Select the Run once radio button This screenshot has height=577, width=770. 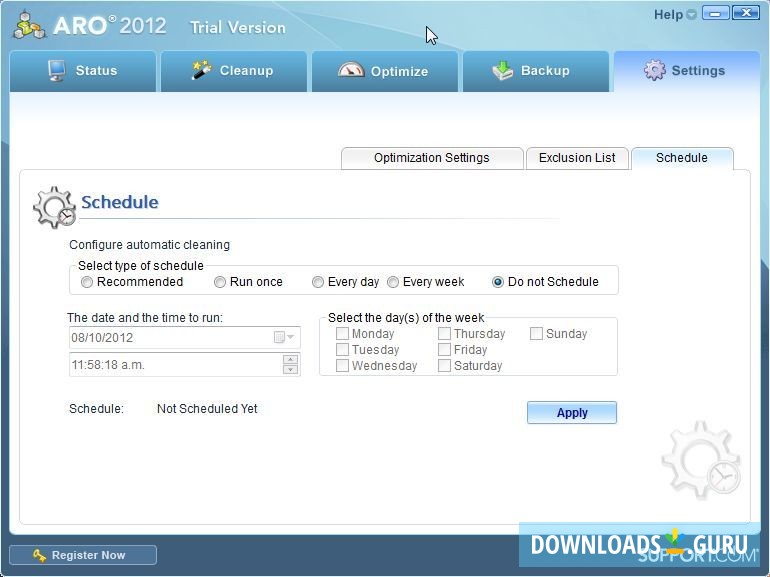[220, 282]
